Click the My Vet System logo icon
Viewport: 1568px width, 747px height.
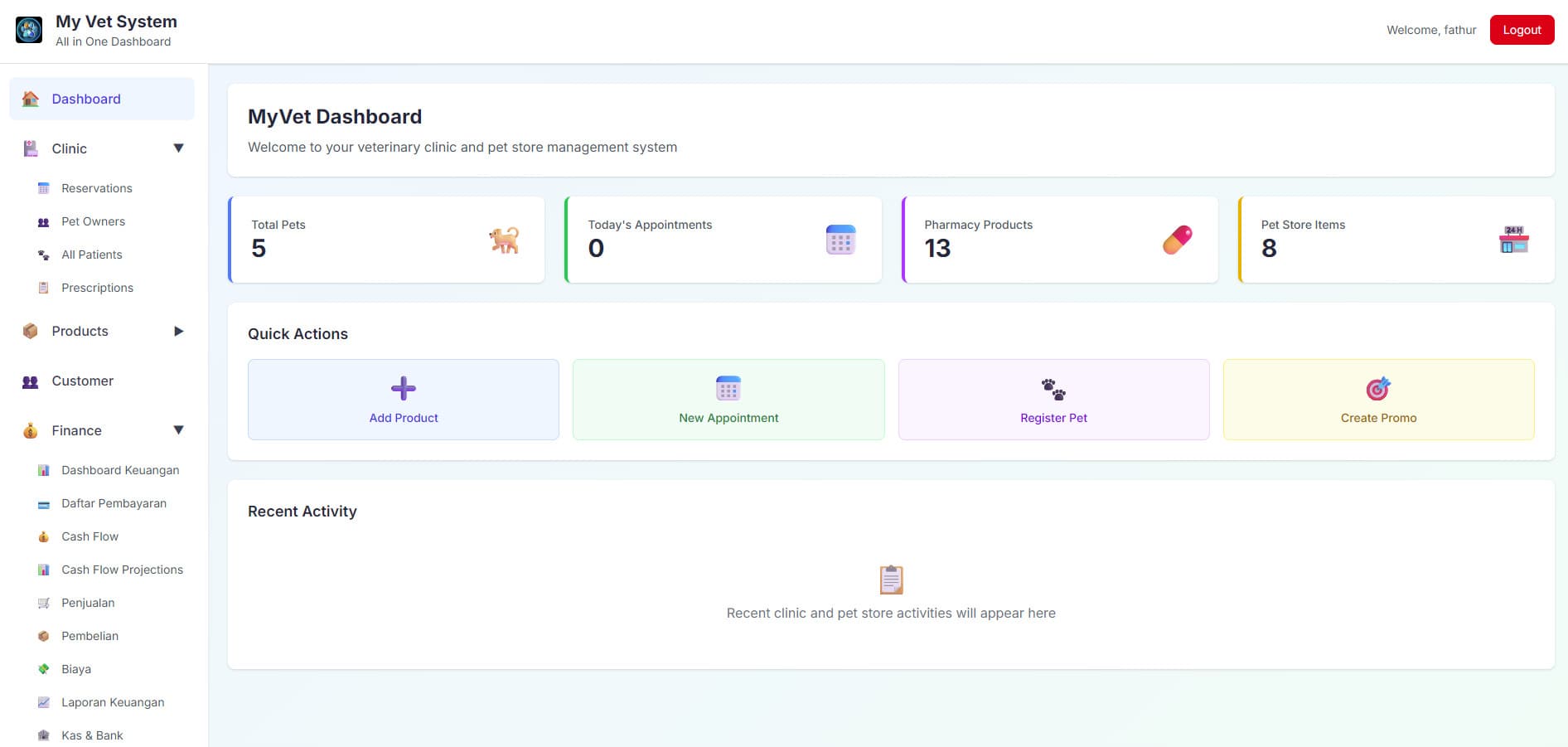point(29,30)
